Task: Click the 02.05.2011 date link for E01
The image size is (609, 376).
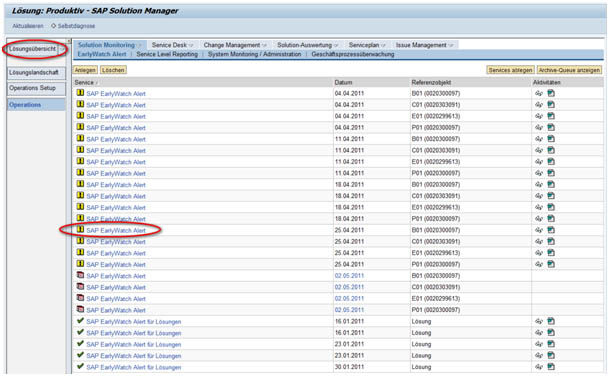Action: point(349,299)
